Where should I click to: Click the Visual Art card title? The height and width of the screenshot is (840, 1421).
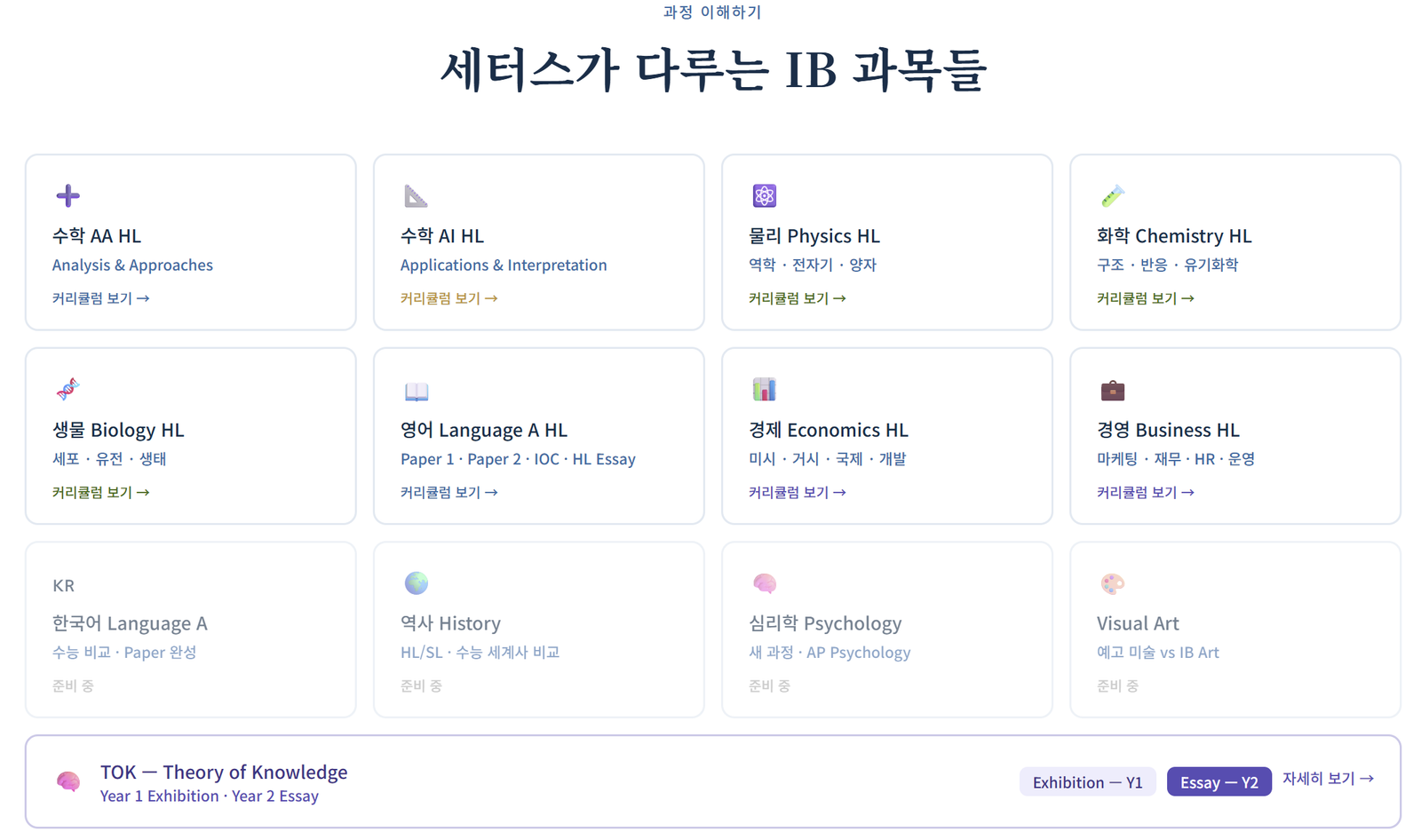coord(1138,623)
